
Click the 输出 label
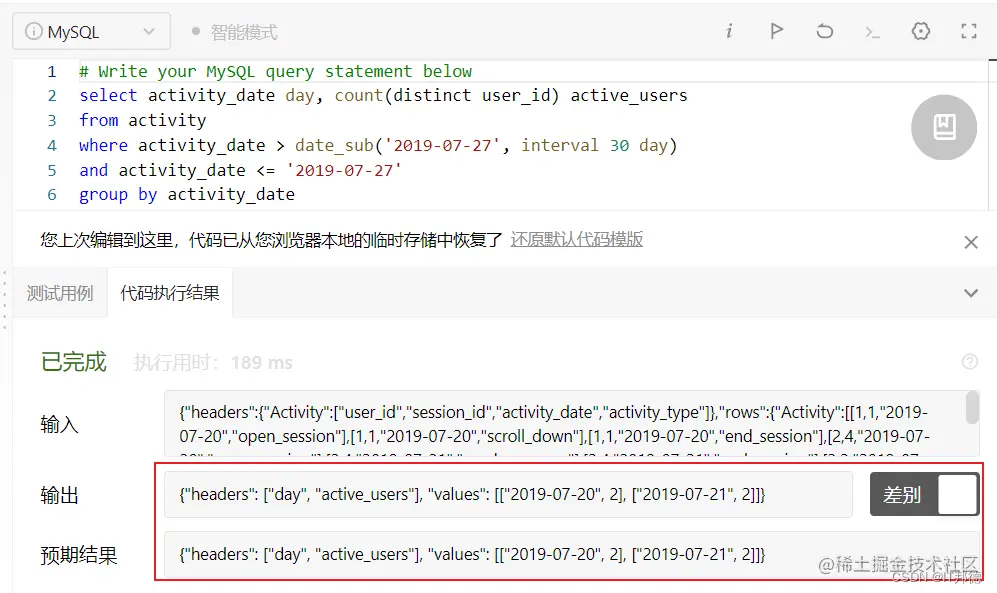(x=59, y=494)
